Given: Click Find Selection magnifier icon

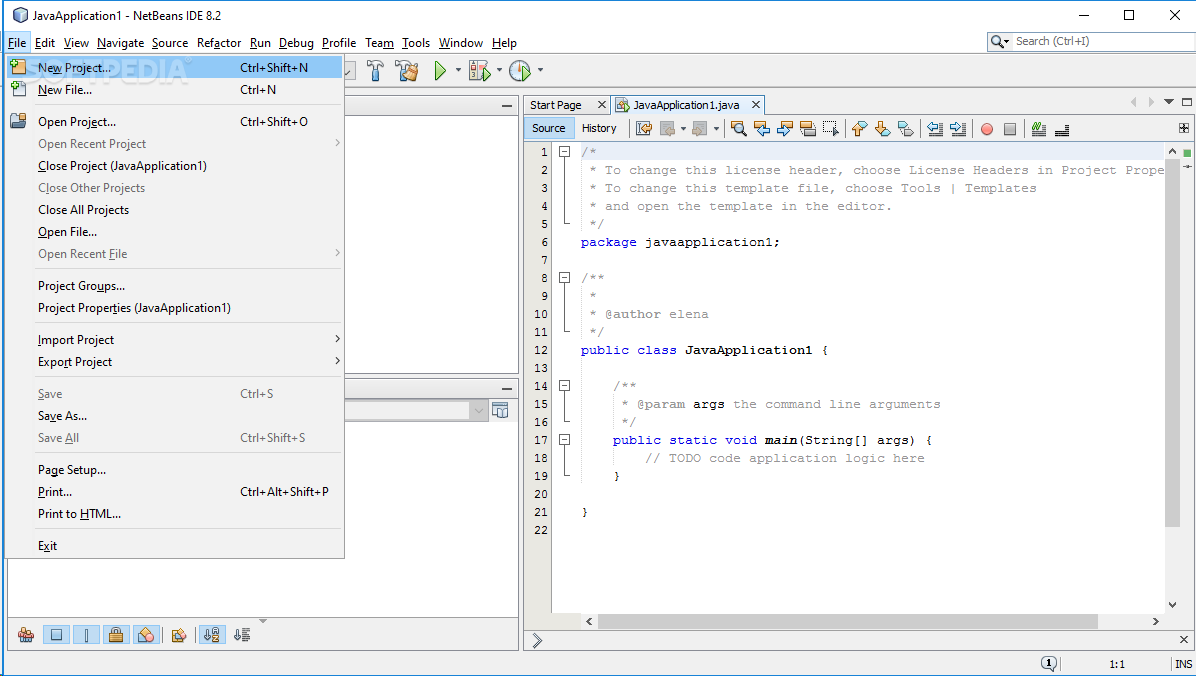Looking at the screenshot, I should 738,128.
